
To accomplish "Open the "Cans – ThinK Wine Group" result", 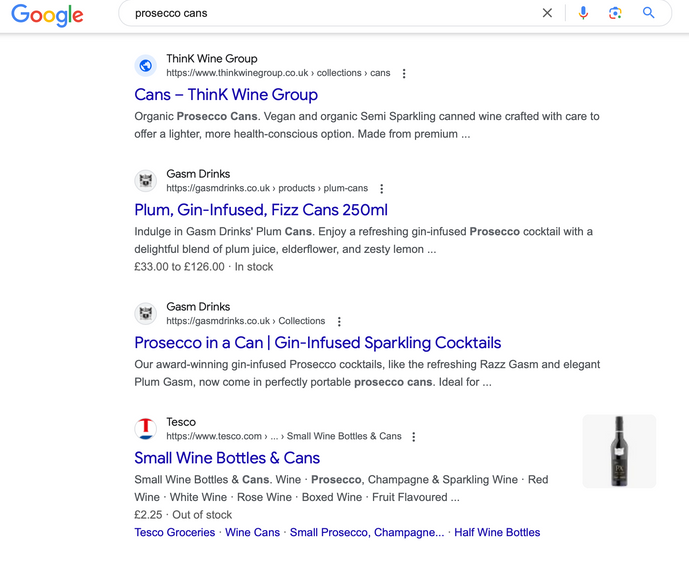I will click(x=226, y=95).
